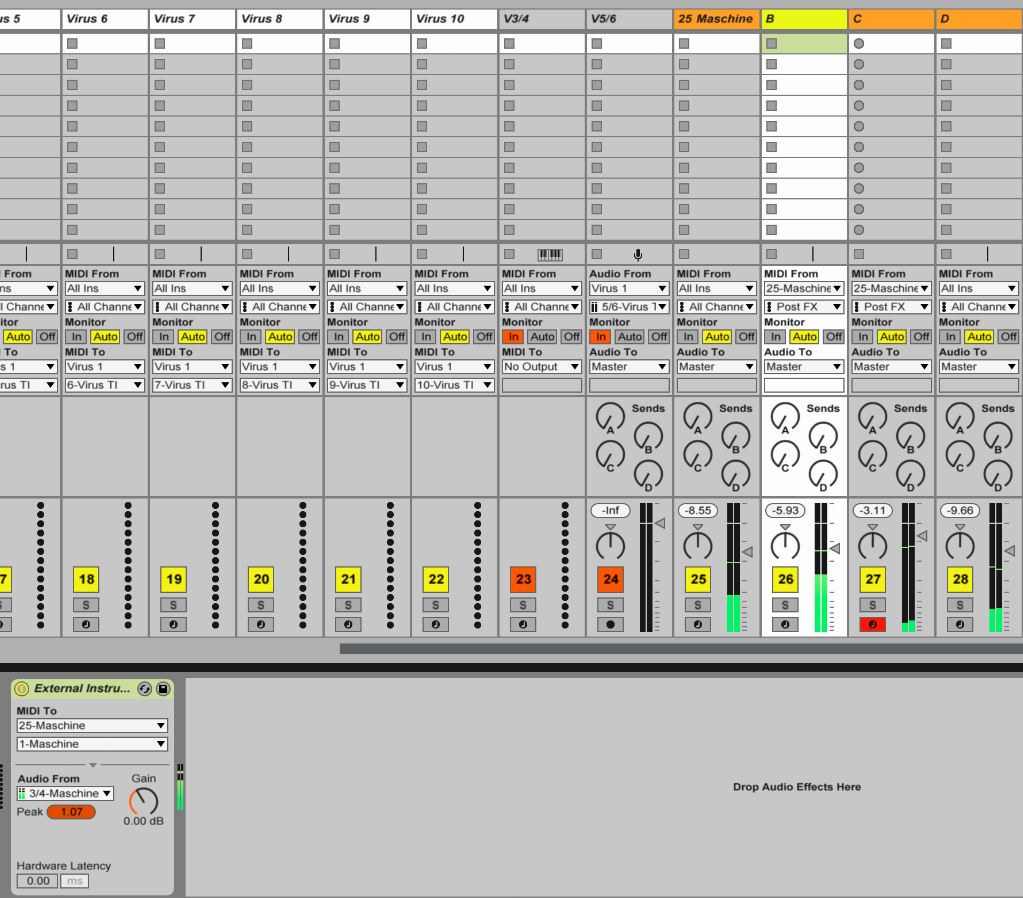Mute track 21 with its activator
The height and width of the screenshot is (898, 1023).
(x=348, y=579)
